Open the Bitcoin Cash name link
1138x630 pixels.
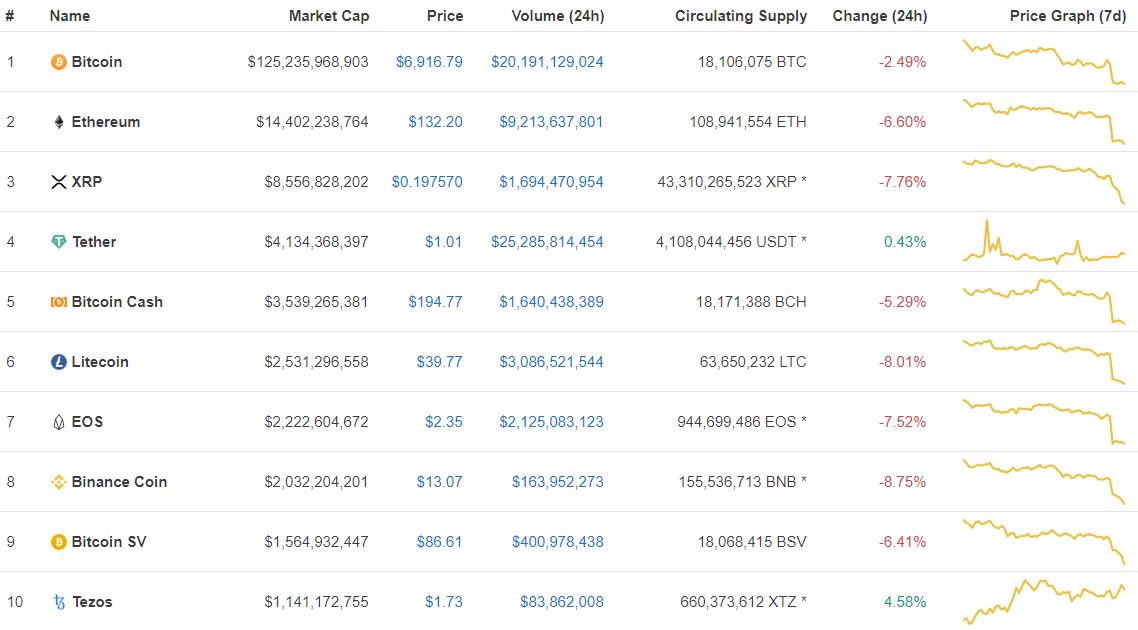click(117, 302)
